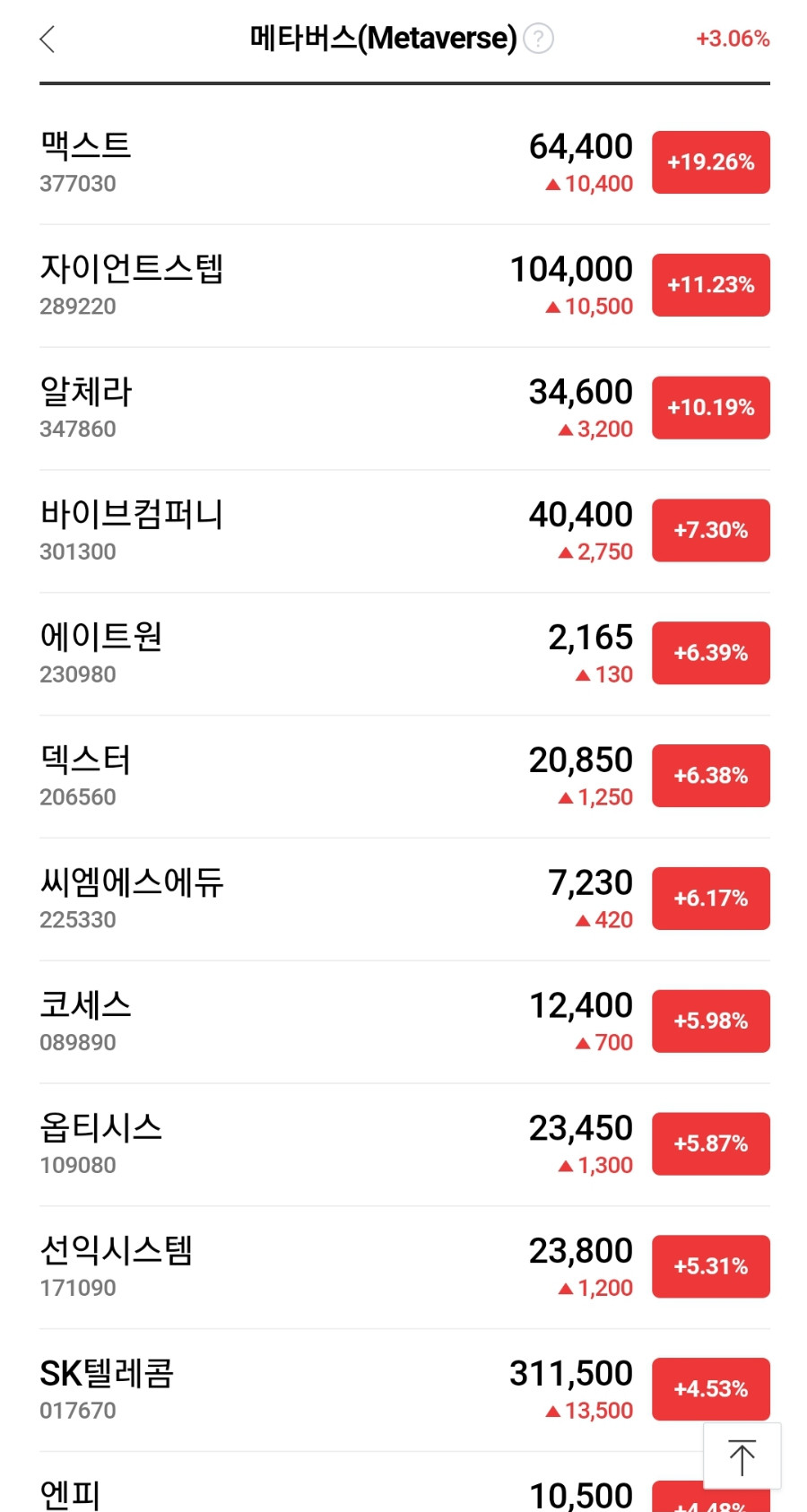Open the 에이트원 stock entry
807x1512 pixels.
tap(404, 654)
